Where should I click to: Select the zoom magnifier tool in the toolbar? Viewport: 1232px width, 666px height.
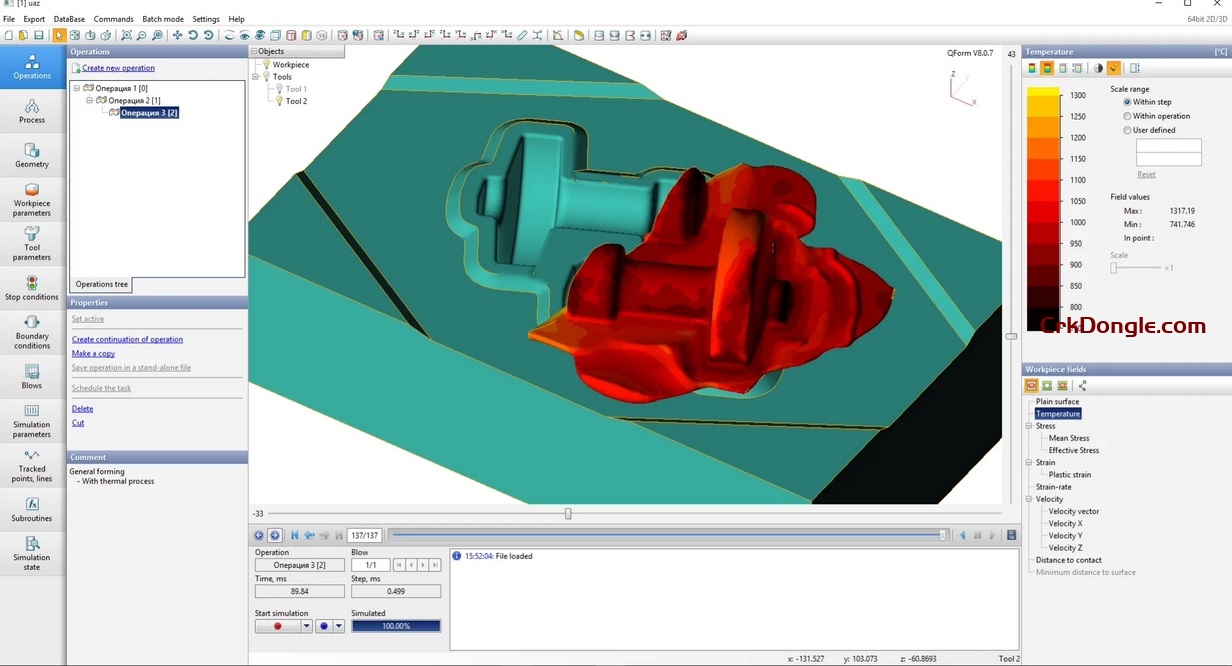[x=126, y=35]
